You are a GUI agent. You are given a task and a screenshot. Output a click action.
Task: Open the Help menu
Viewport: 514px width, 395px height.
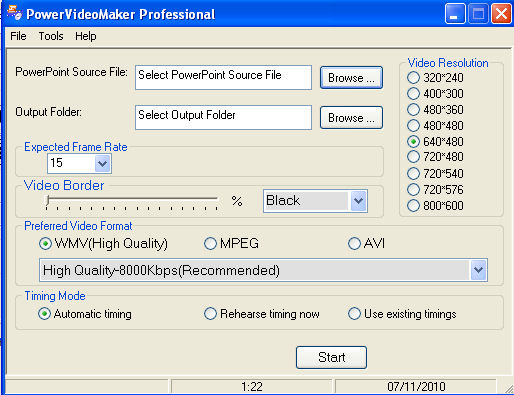pyautogui.click(x=86, y=36)
